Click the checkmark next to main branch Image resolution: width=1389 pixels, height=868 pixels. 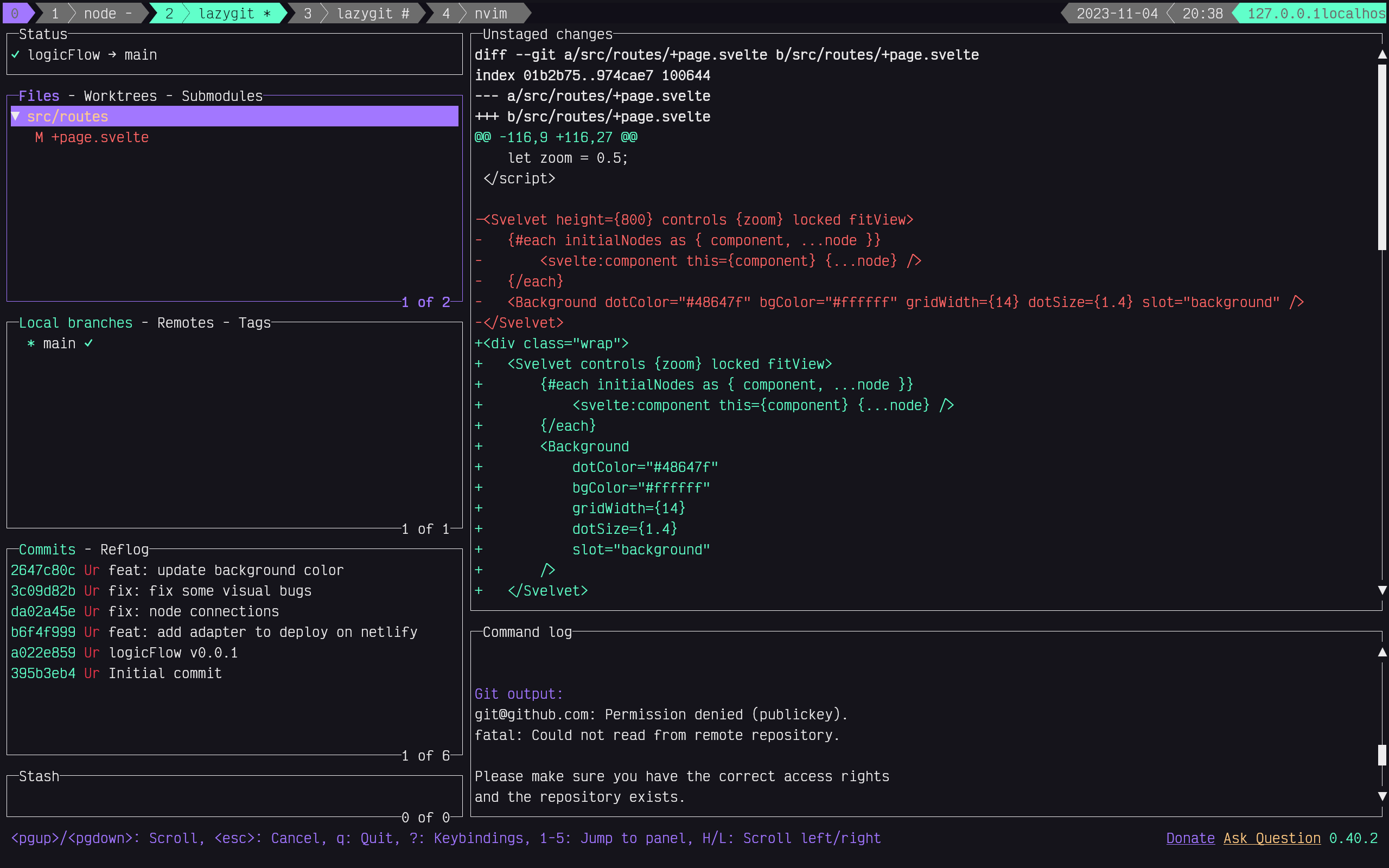[88, 343]
